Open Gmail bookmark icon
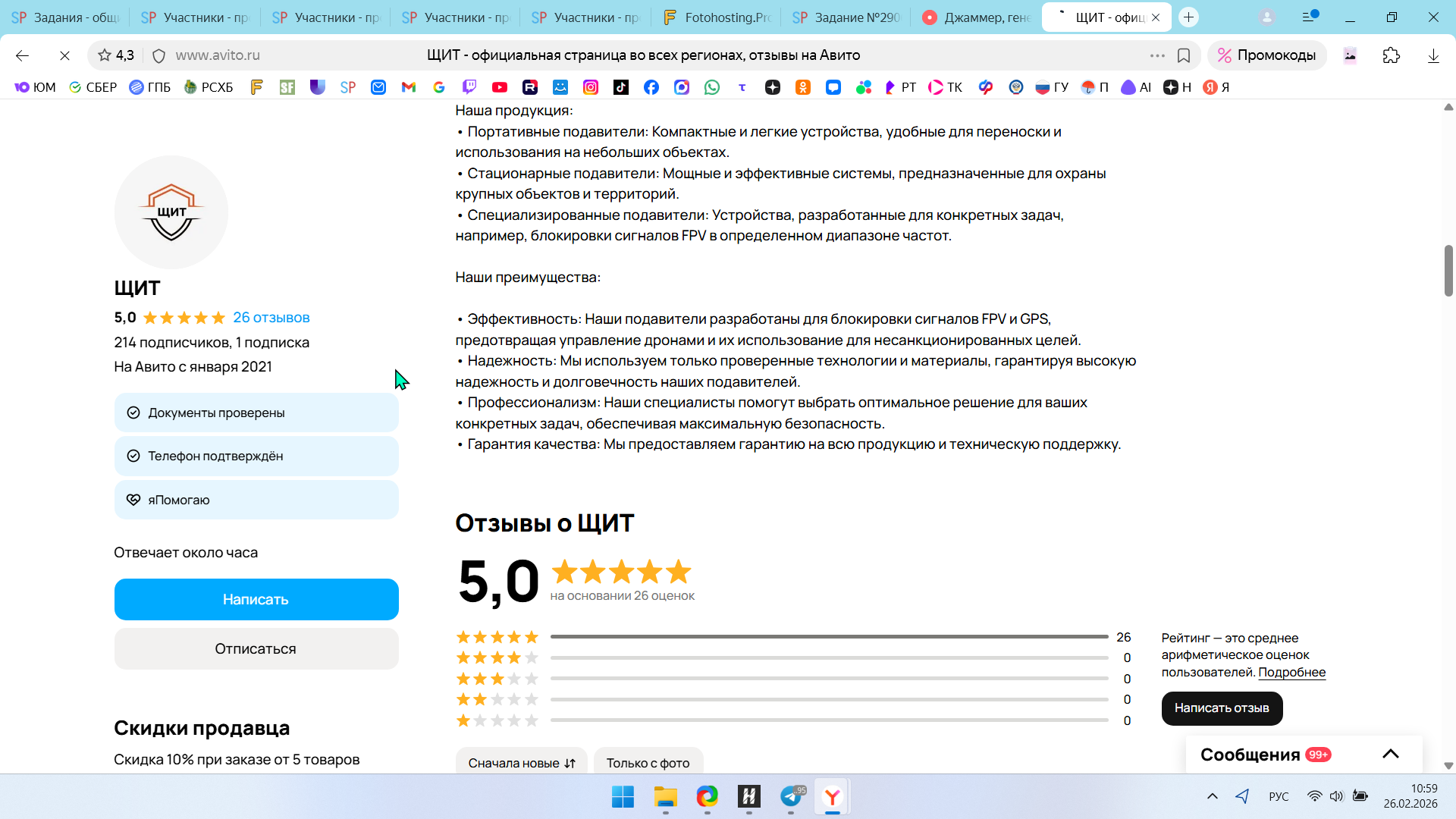The image size is (1456, 819). pyautogui.click(x=409, y=87)
